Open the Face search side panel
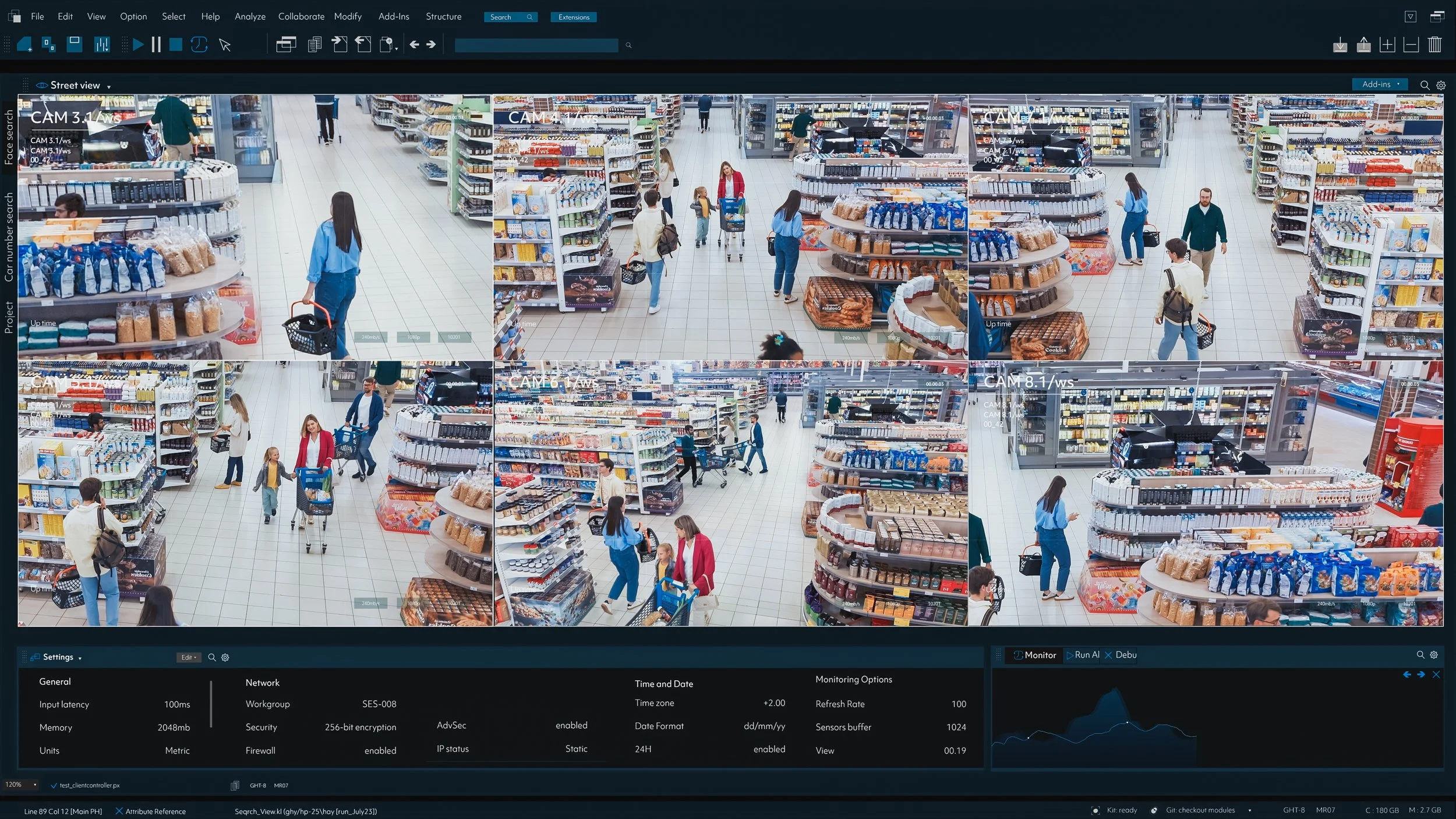Viewport: 1456px width, 819px height. coord(9,137)
